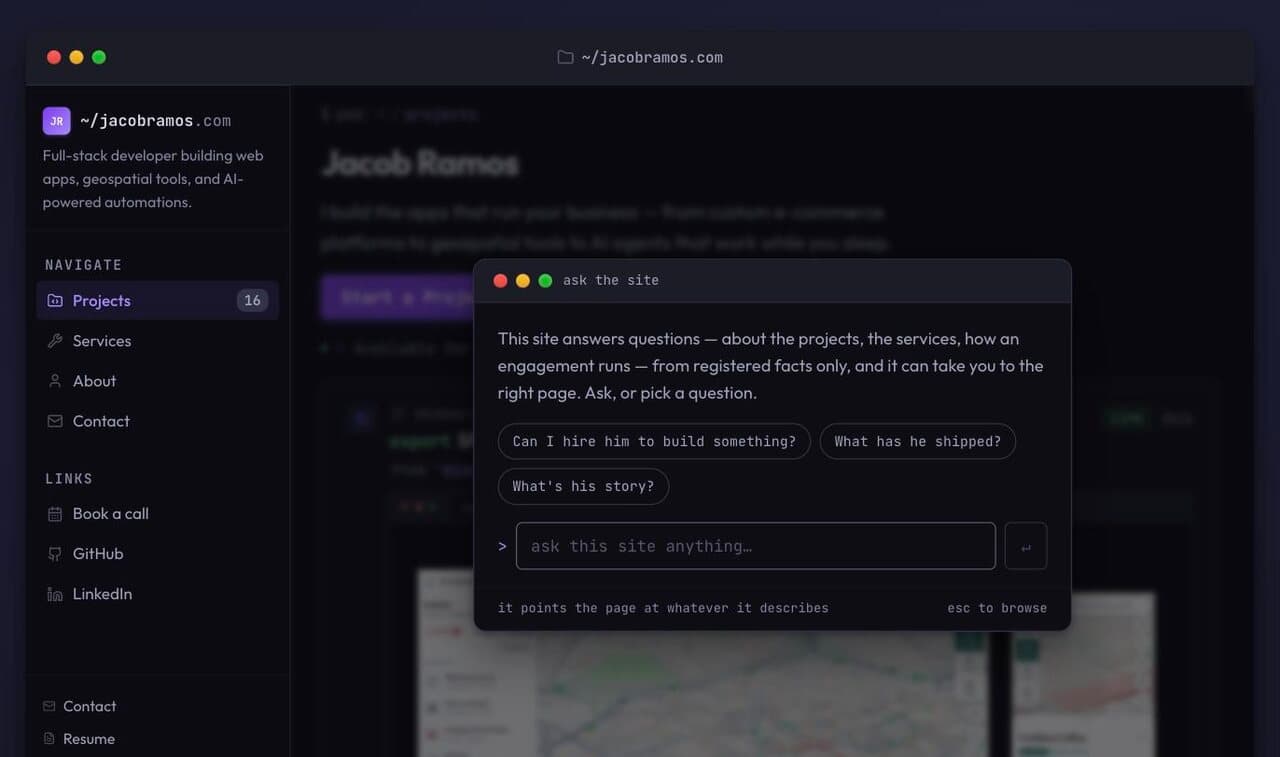Click the NAVIGATE section heading
This screenshot has height=757, width=1280.
click(x=84, y=265)
